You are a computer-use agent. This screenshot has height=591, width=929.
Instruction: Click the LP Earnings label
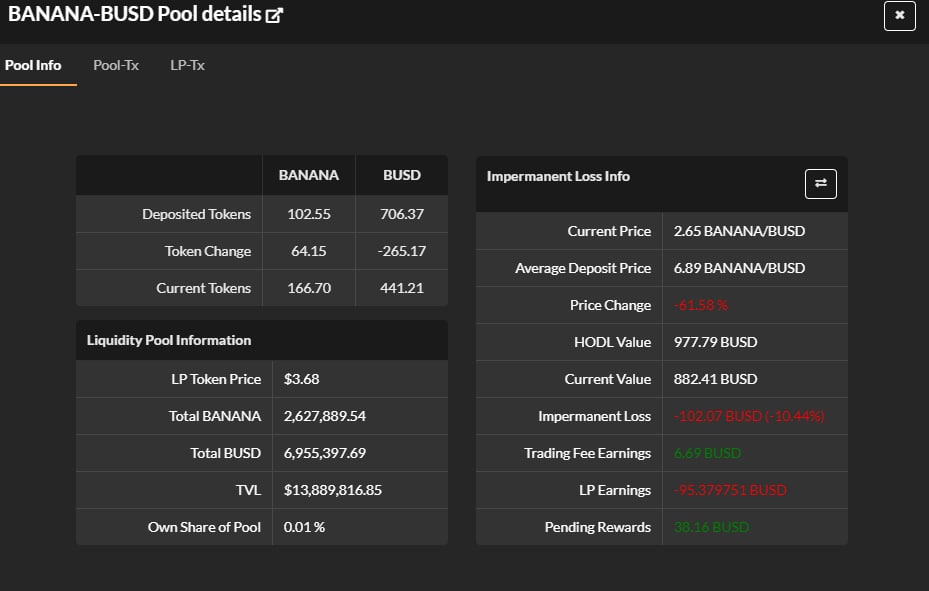coord(615,490)
